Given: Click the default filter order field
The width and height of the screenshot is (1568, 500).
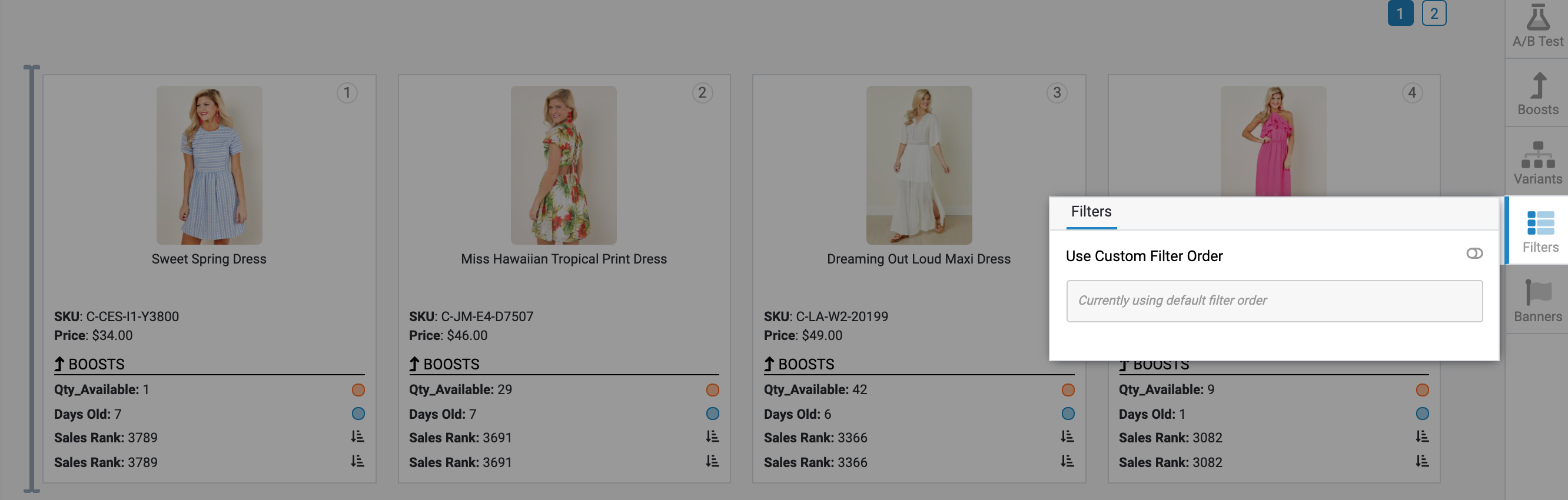Looking at the screenshot, I should pos(1274,301).
